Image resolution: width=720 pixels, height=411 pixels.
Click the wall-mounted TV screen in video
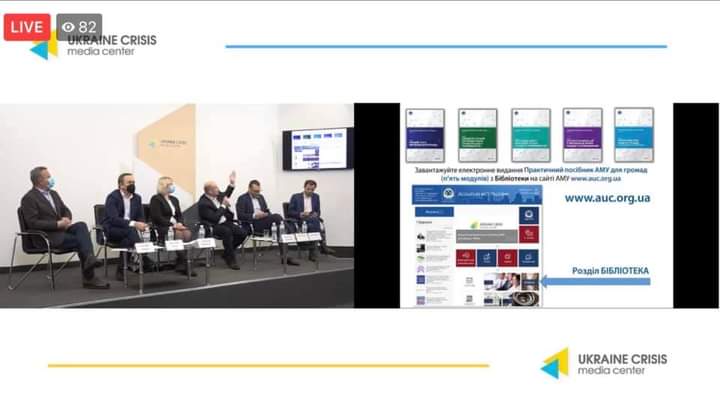(x=318, y=149)
